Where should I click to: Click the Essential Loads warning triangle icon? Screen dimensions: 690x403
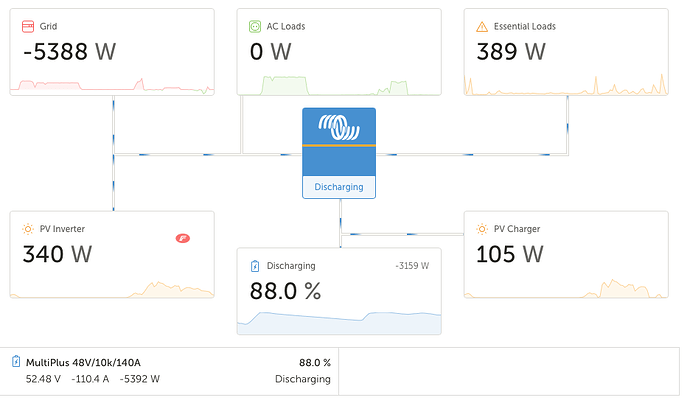pos(482,27)
